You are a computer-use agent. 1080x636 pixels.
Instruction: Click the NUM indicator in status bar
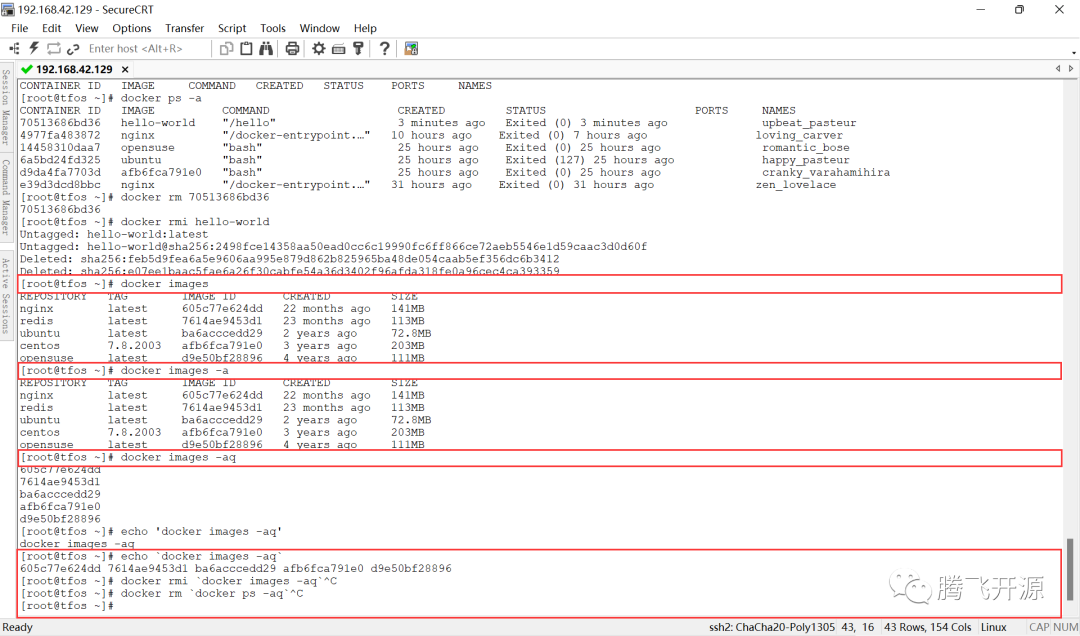[x=1065, y=627]
